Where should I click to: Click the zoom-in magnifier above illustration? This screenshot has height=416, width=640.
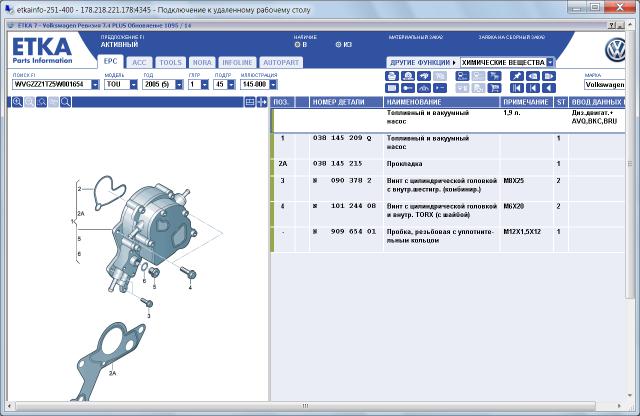[x=17, y=102]
